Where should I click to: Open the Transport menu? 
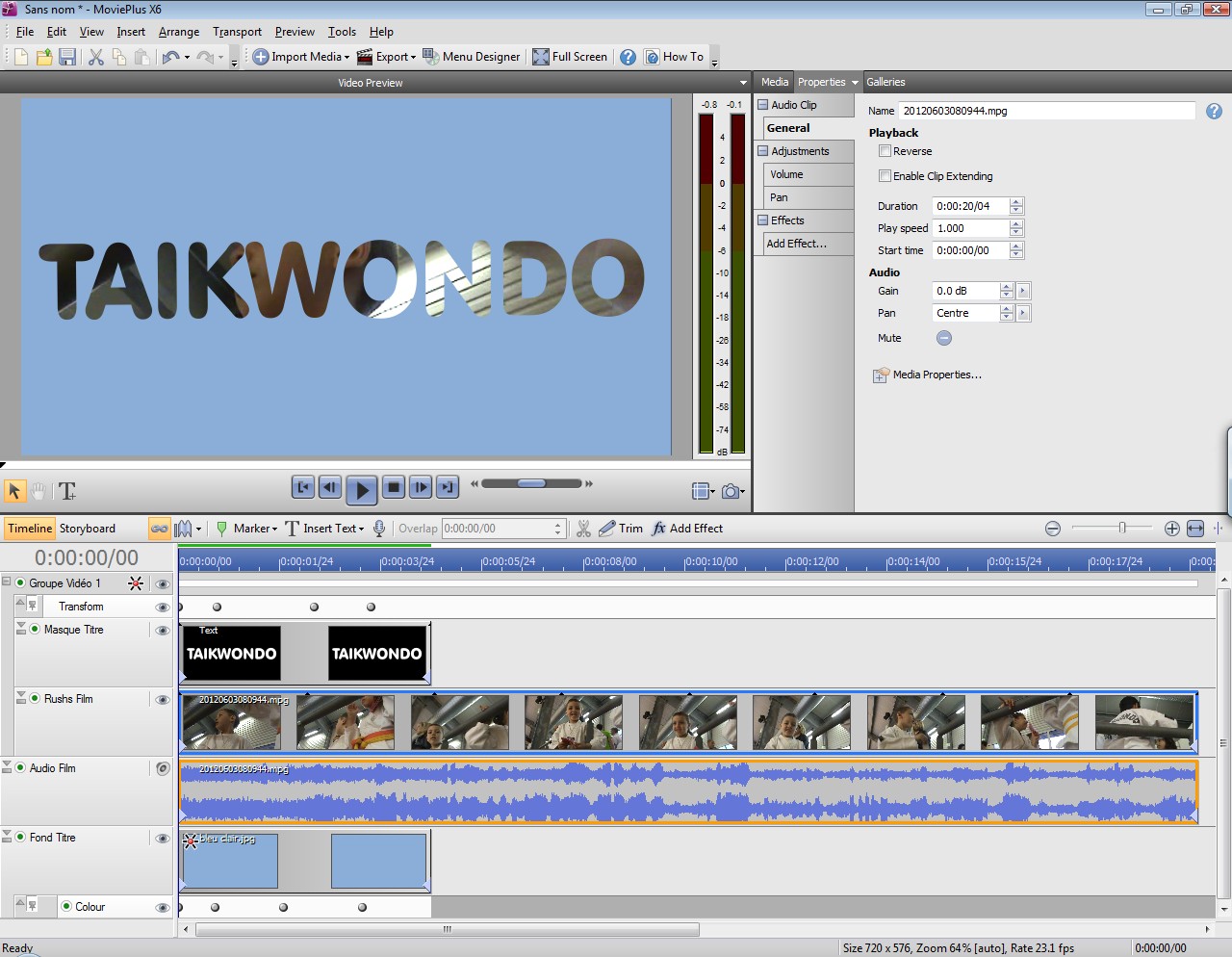[237, 32]
